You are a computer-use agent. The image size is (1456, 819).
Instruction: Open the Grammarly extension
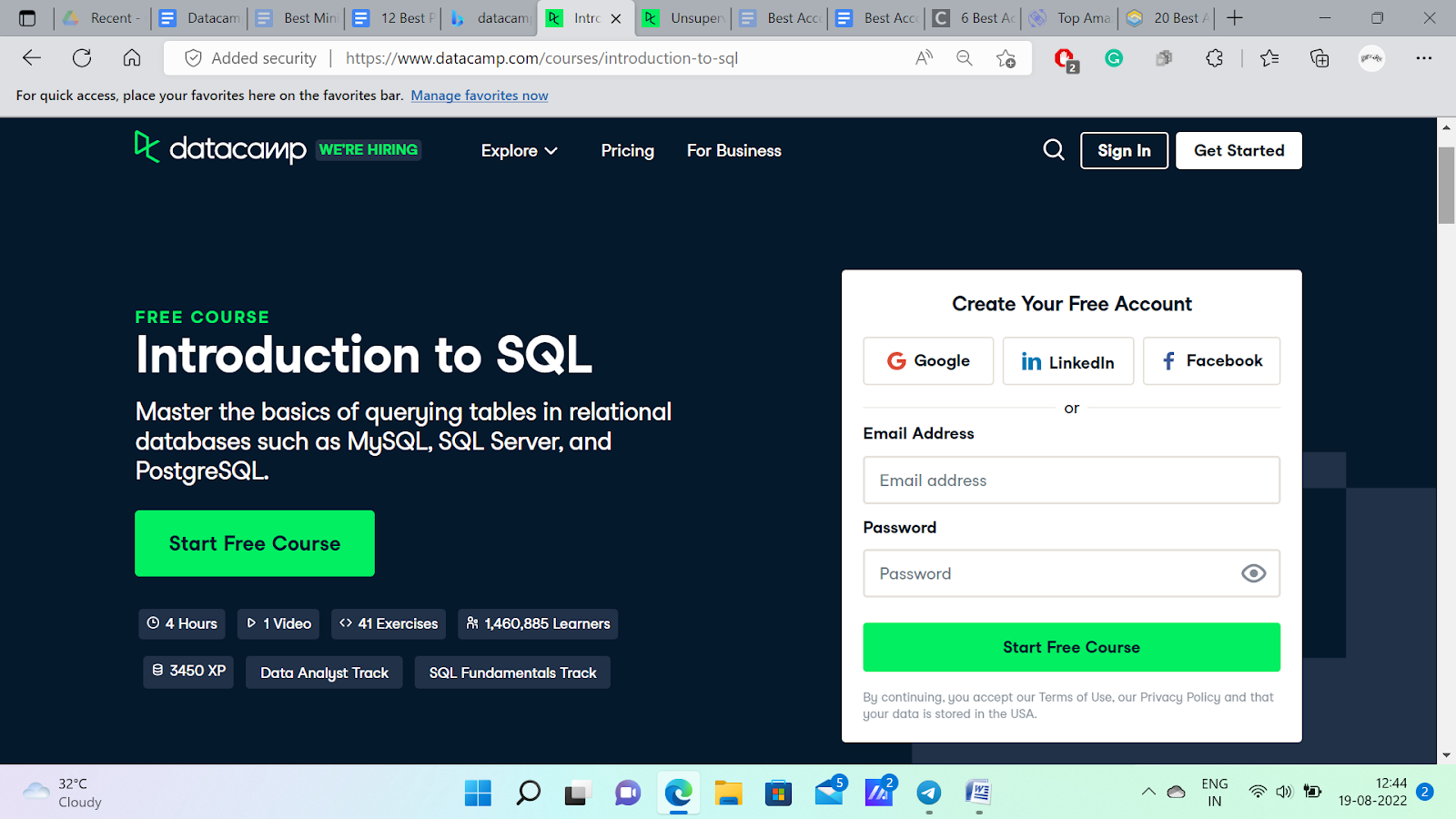(1114, 58)
